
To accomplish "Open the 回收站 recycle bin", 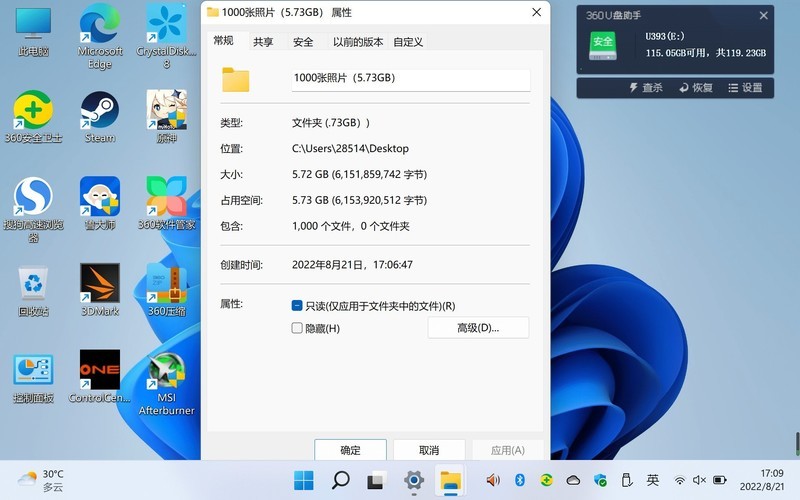I will tap(33, 291).
